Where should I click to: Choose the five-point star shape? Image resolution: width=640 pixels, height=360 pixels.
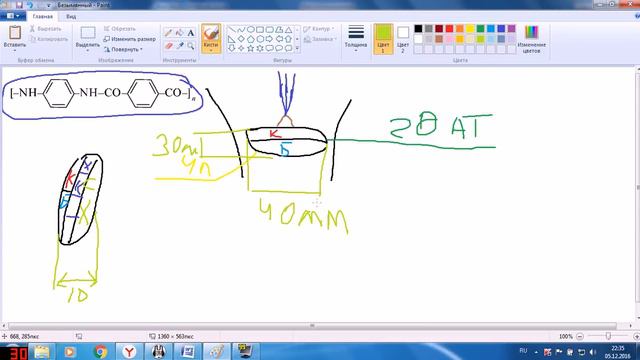coord(251,48)
